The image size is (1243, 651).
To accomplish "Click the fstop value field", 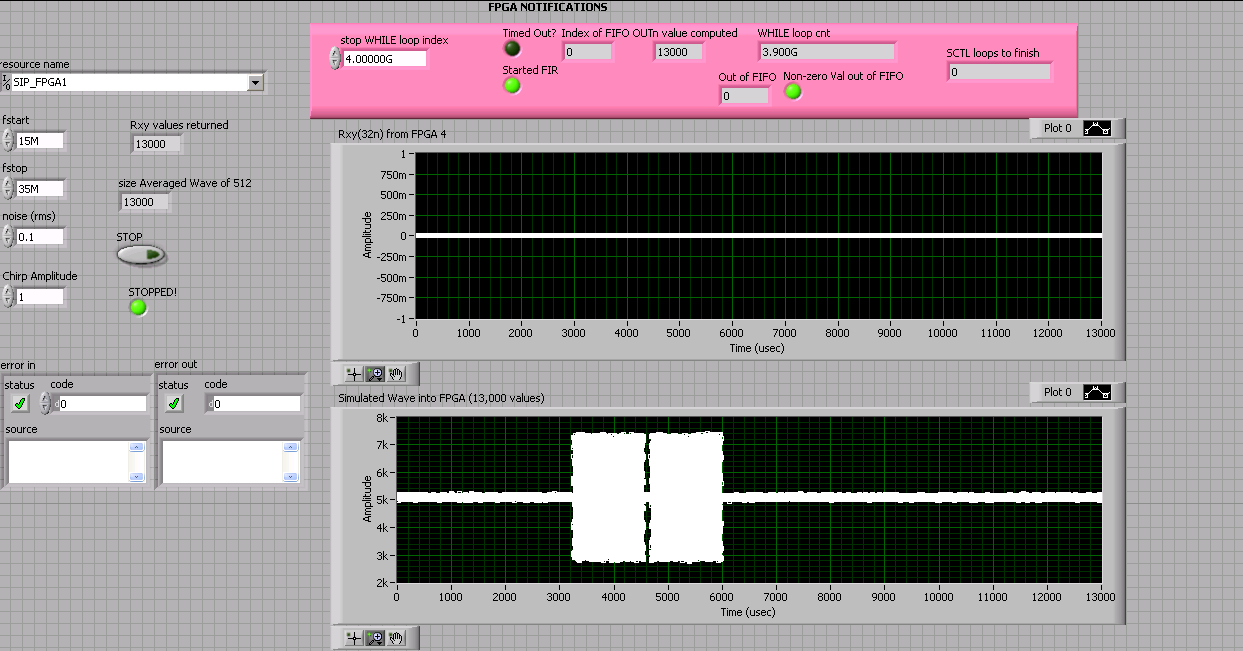I will click(39, 189).
